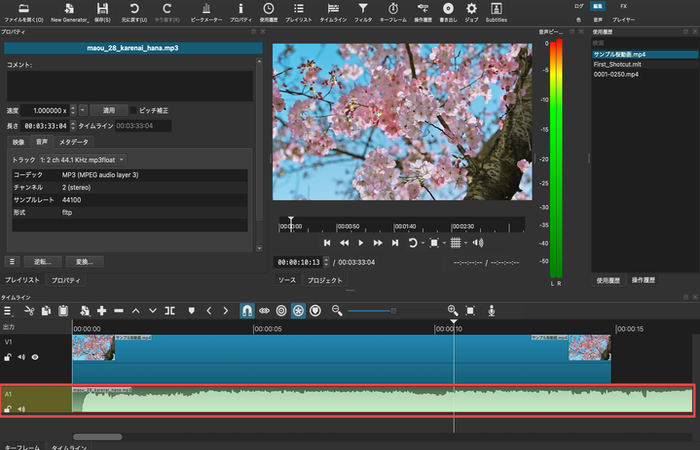Click the timeline zoom-in magnifier icon
Viewport: 700px width, 450px height.
coord(452,311)
